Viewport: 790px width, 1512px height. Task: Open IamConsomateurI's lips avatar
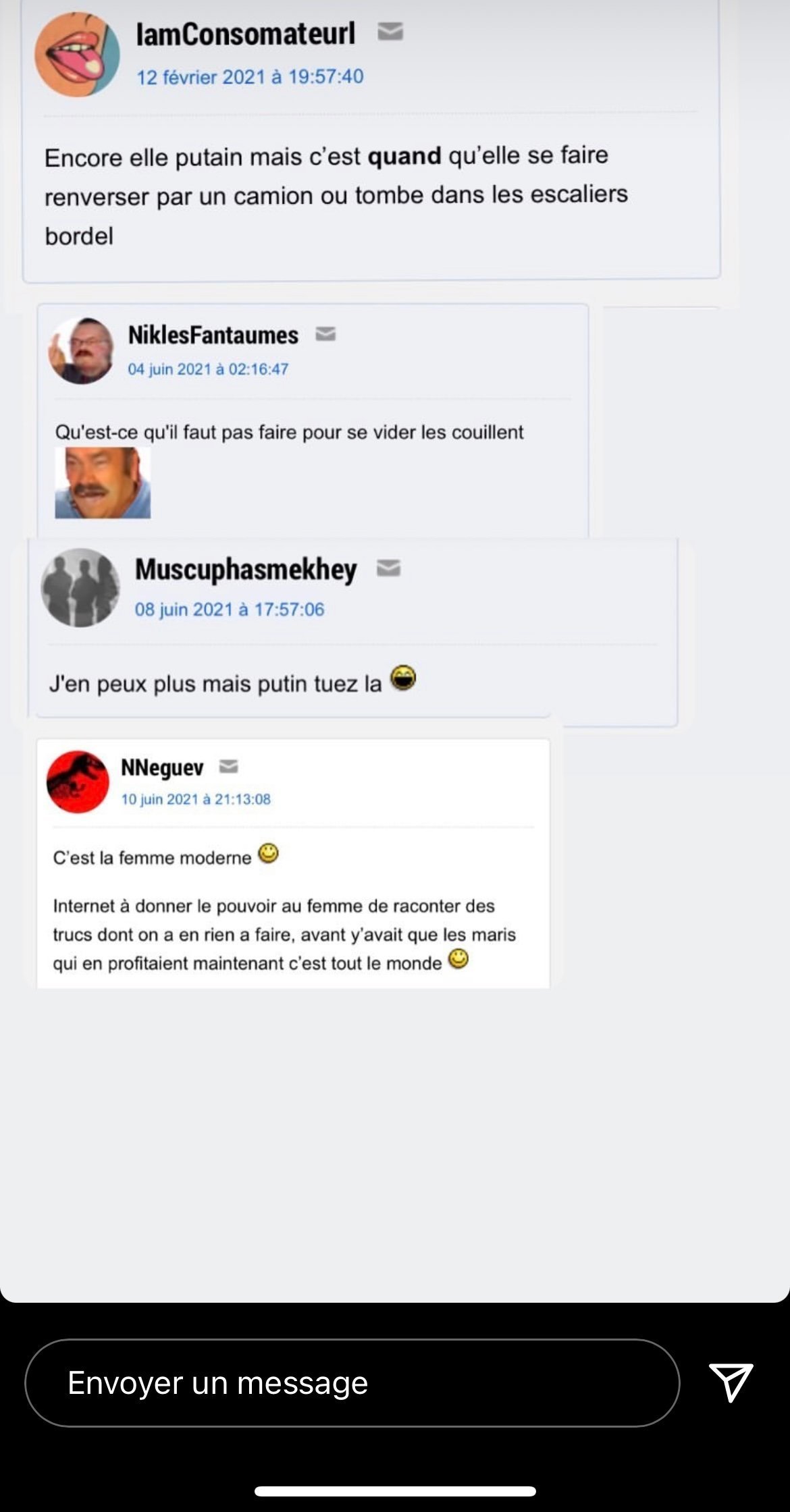(77, 54)
